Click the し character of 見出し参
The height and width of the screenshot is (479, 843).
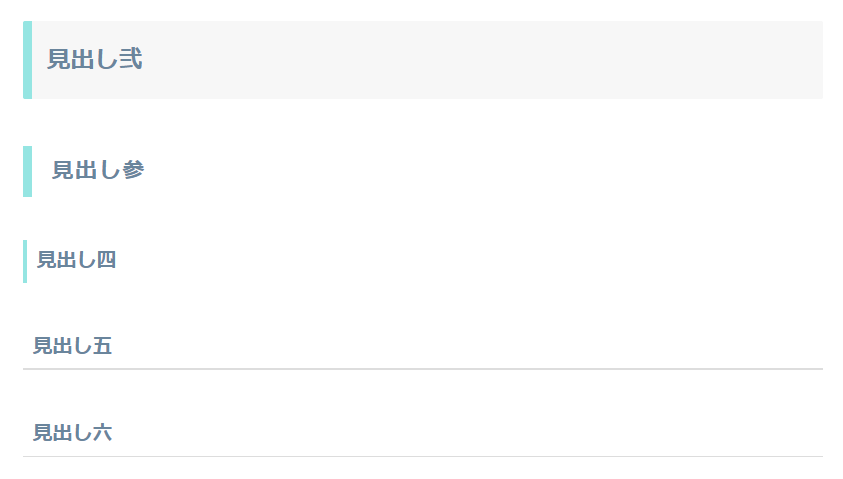pyautogui.click(x=110, y=170)
